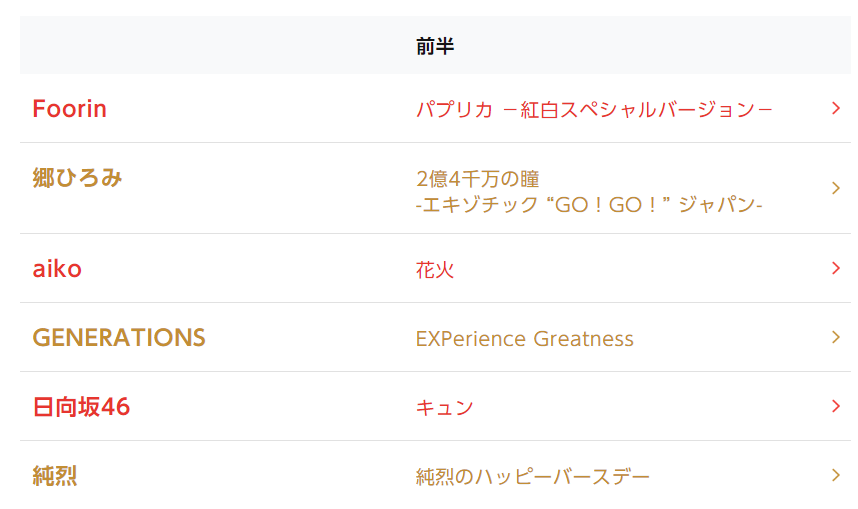858x509 pixels.
Task: Open the Foorin artist link
Action: coord(69,109)
